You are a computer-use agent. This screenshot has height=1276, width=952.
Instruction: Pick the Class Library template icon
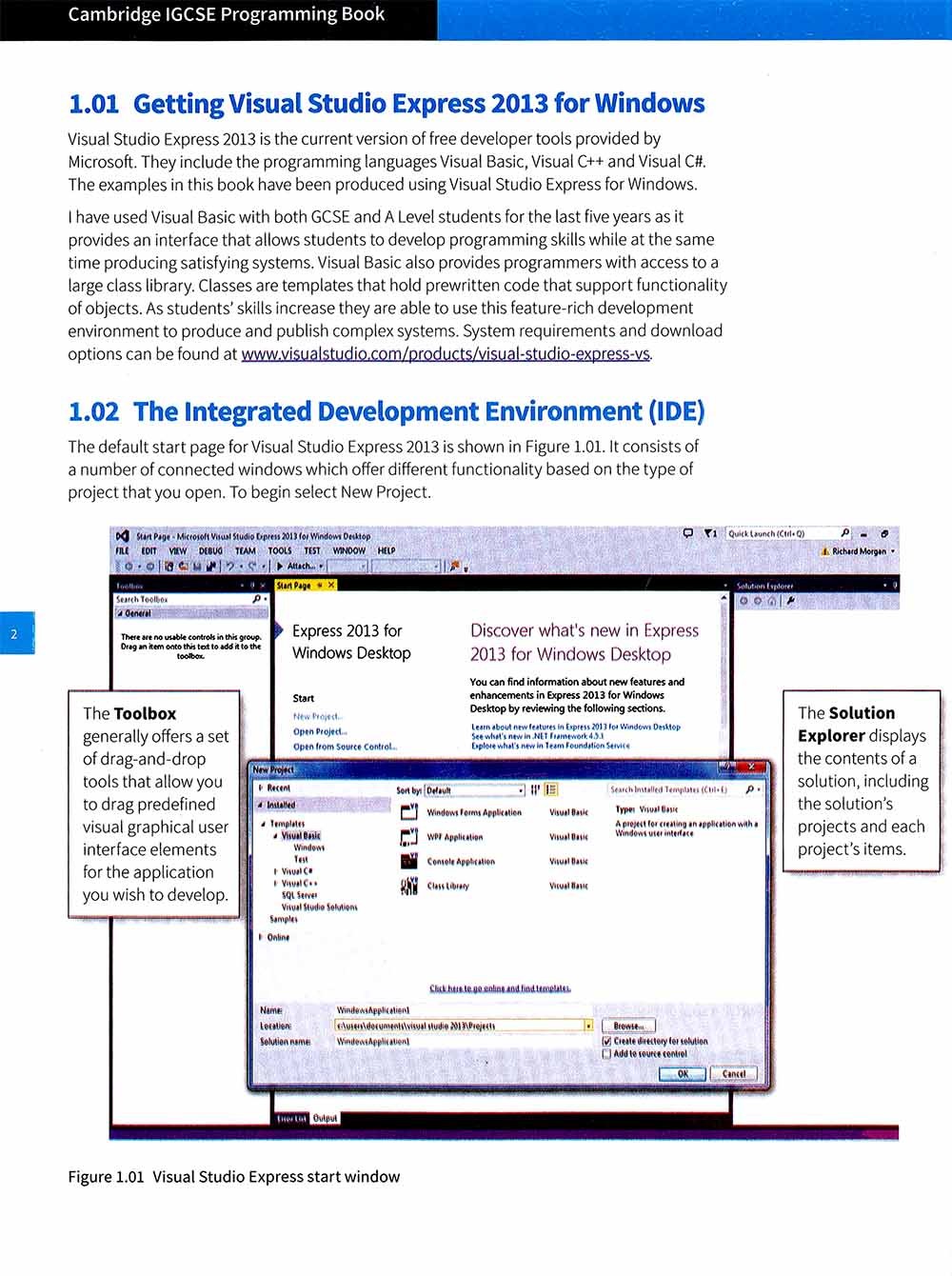(x=409, y=886)
